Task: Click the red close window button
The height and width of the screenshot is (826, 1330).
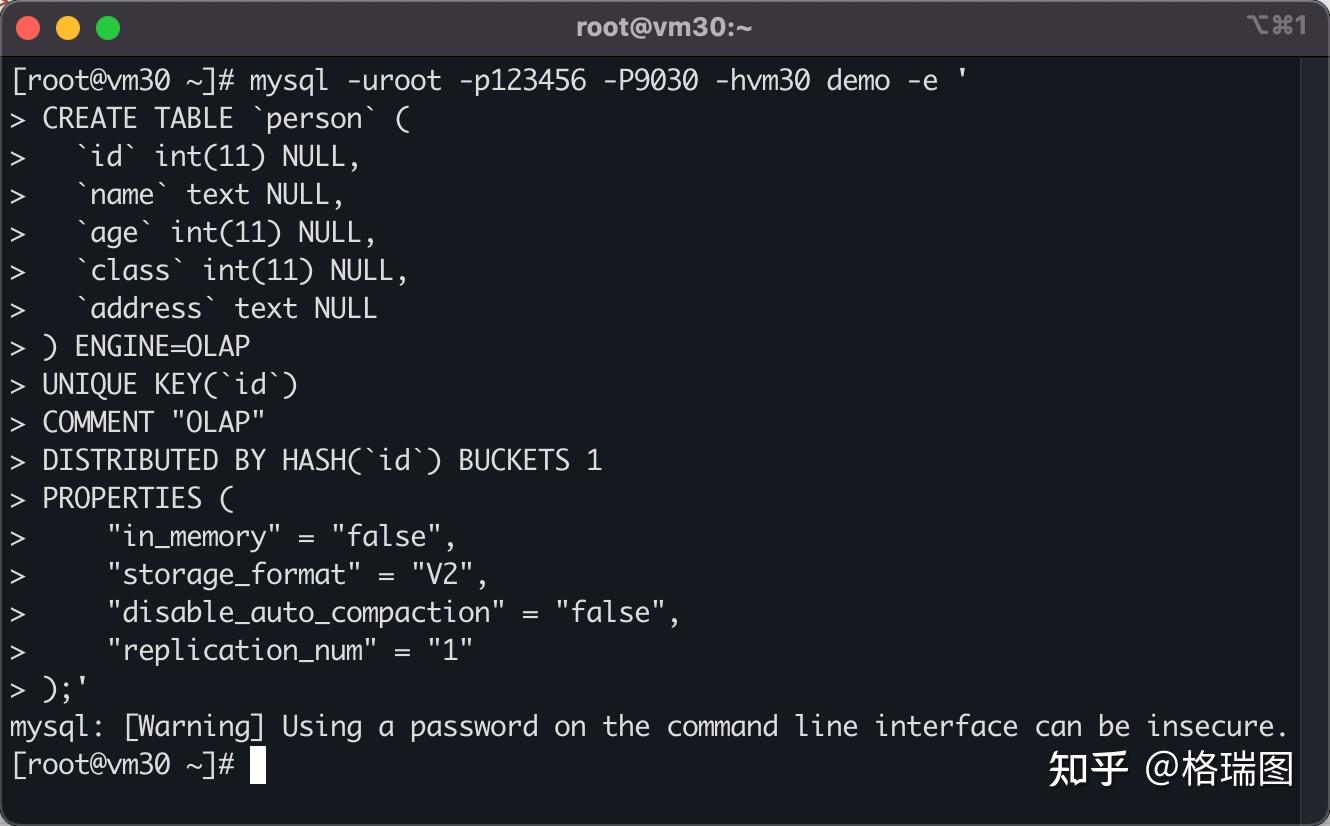Action: [x=28, y=28]
